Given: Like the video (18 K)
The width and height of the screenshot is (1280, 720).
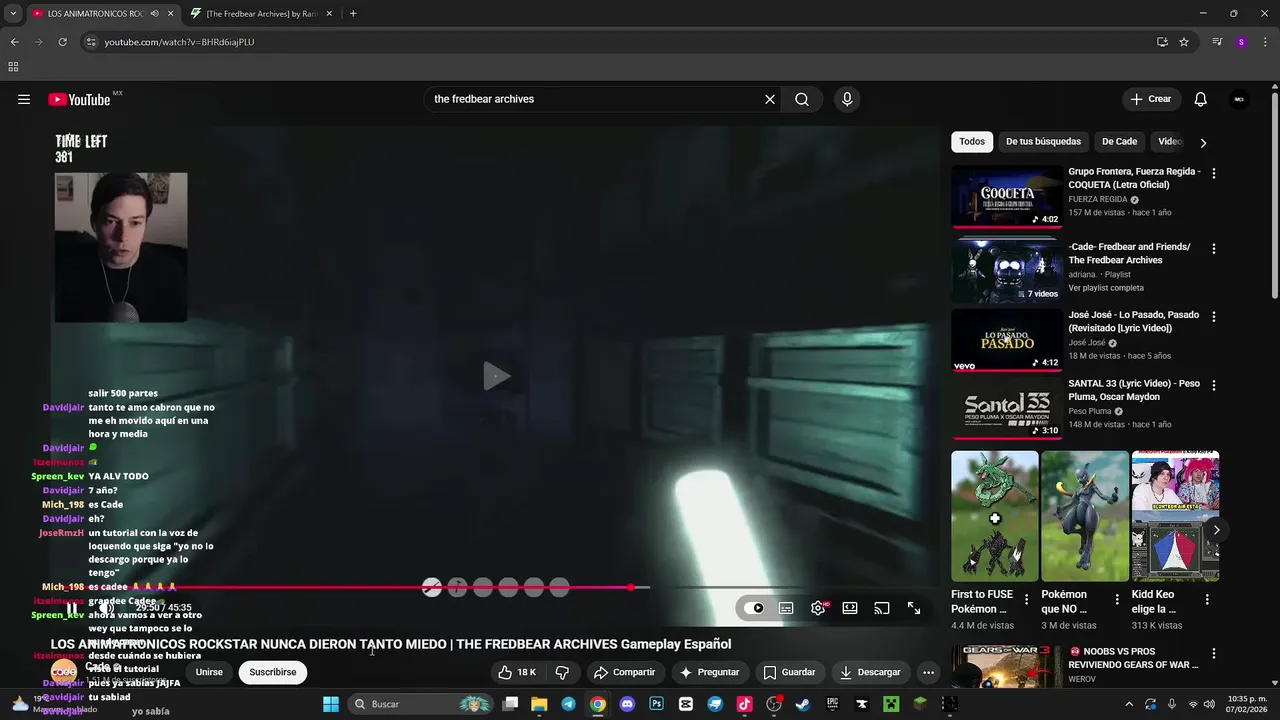Looking at the screenshot, I should 518,672.
